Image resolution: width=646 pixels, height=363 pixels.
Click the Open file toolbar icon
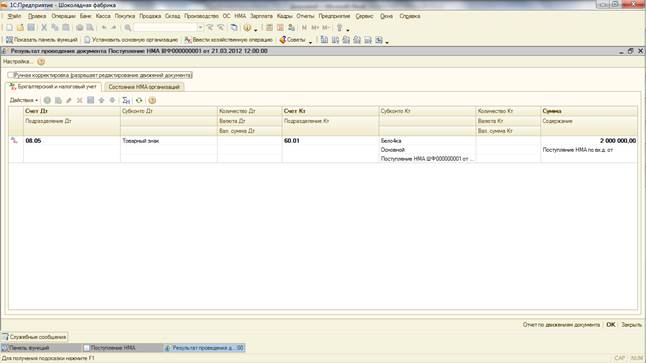tap(20, 28)
